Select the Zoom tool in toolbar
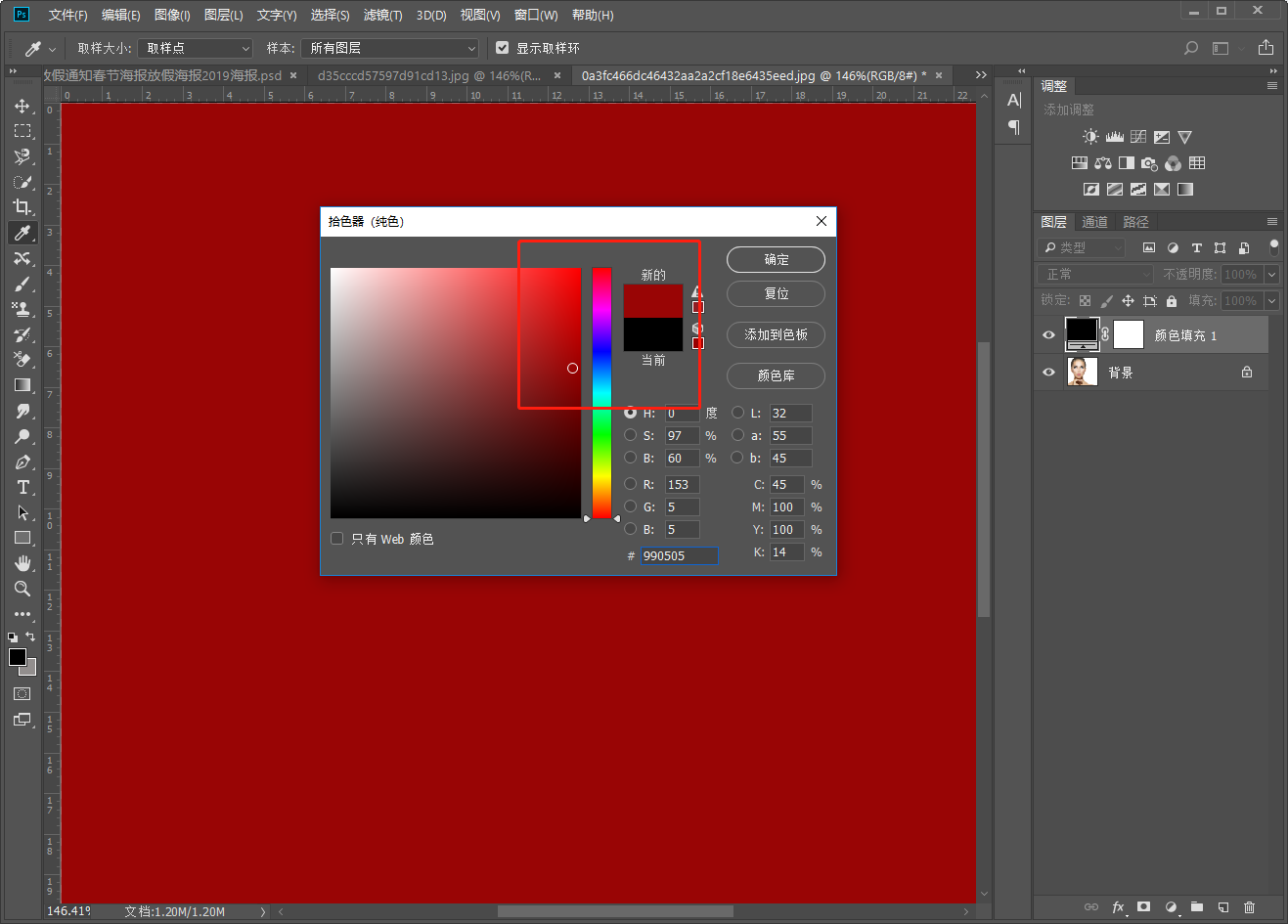This screenshot has height=924, width=1288. (22, 589)
